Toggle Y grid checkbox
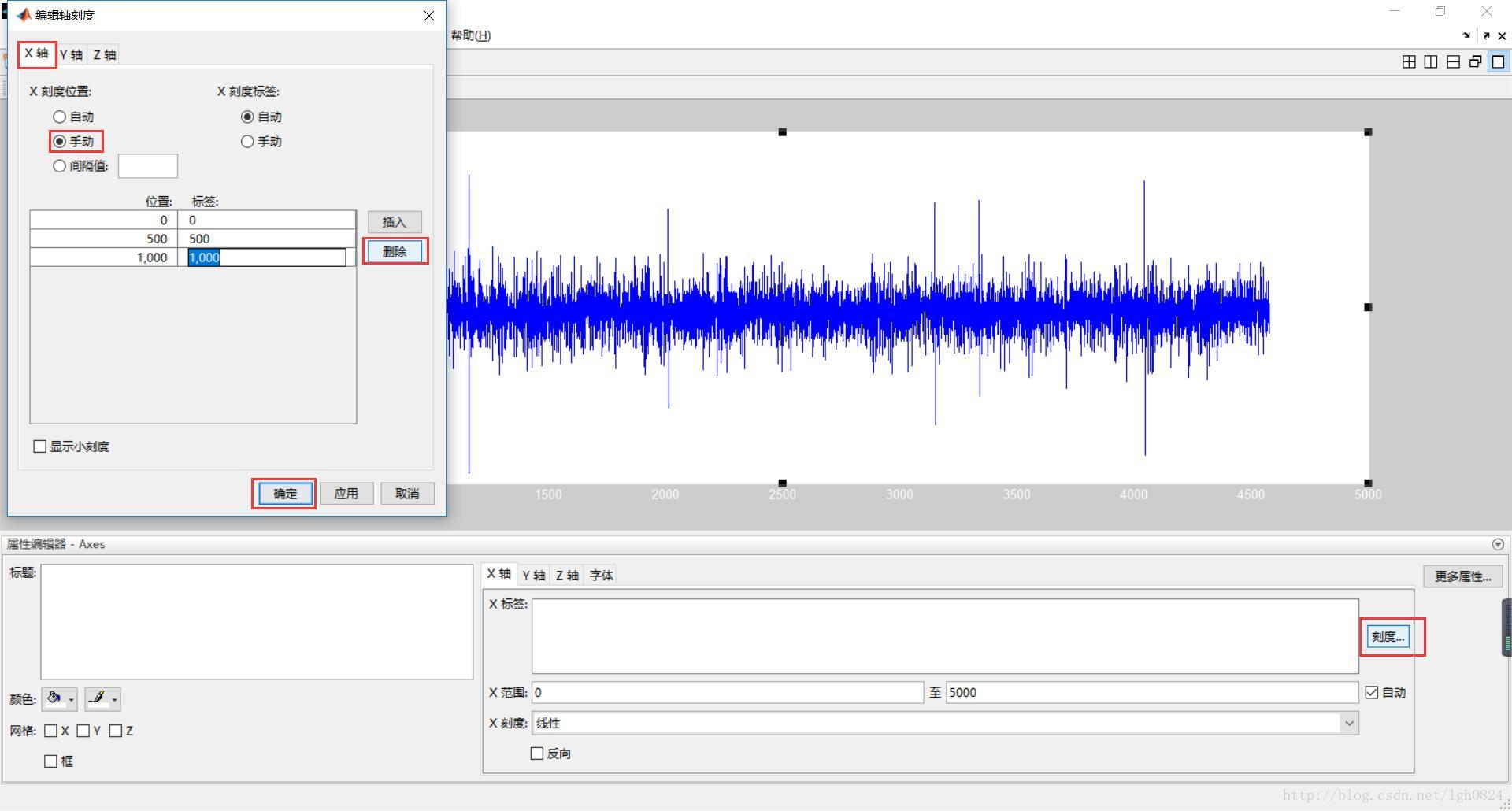Screen dimensions: 1512x811 pyautogui.click(x=83, y=731)
